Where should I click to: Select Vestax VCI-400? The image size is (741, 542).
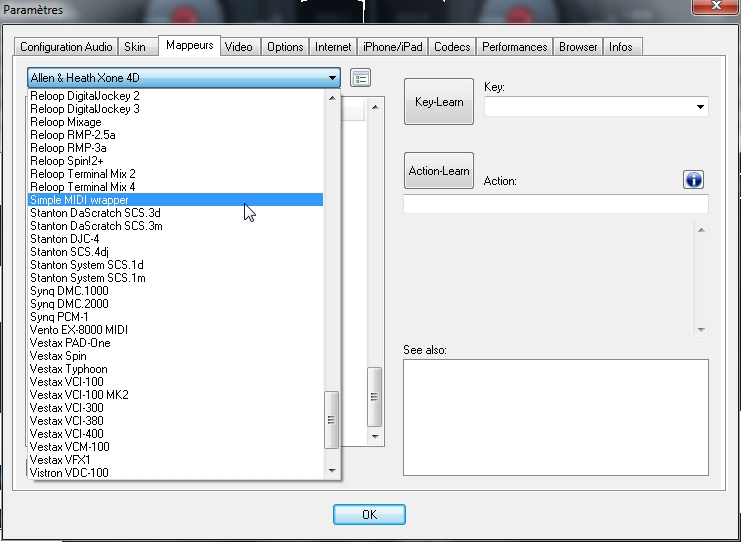175,434
